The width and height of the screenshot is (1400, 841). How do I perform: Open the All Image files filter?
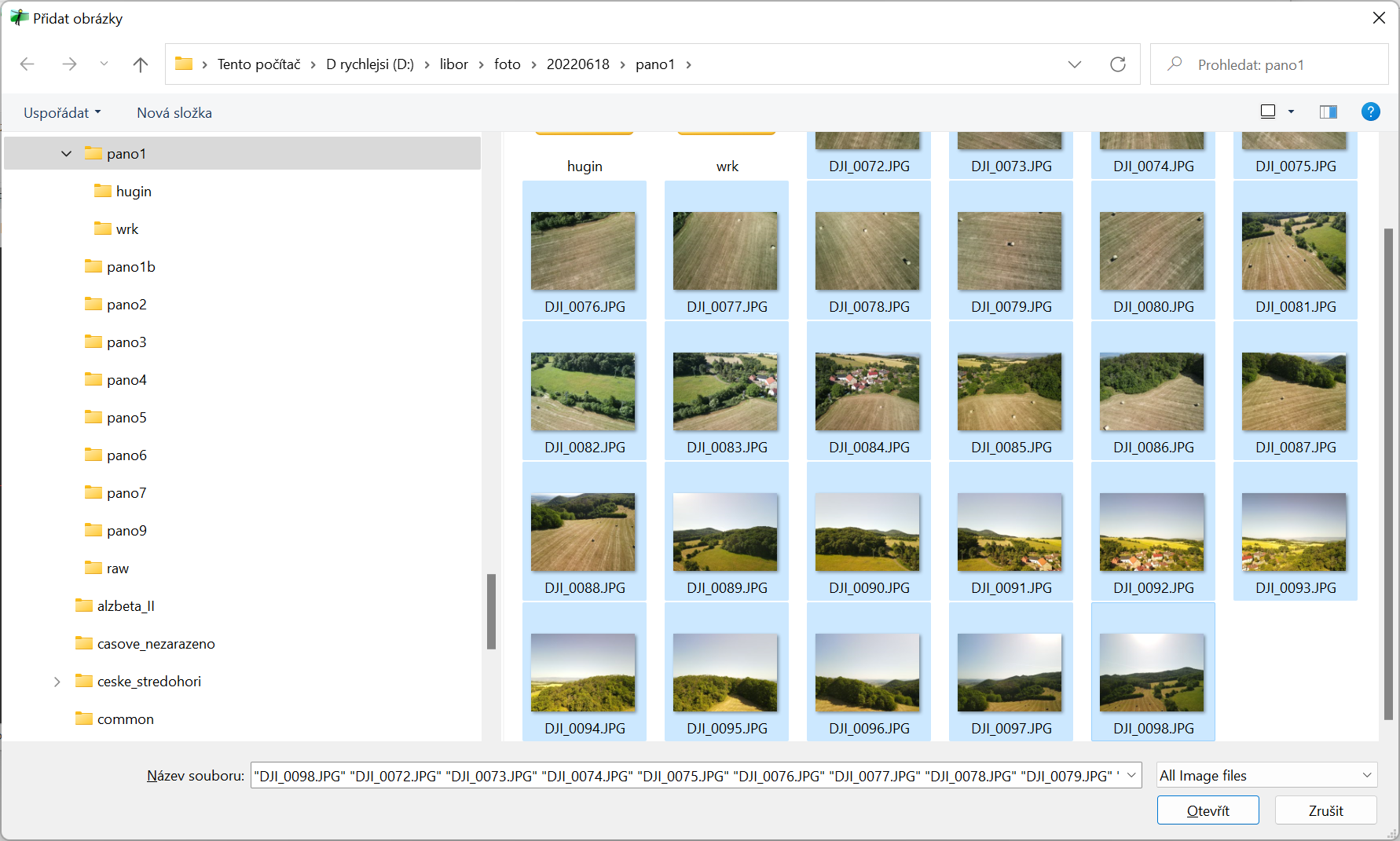pyautogui.click(x=1266, y=776)
